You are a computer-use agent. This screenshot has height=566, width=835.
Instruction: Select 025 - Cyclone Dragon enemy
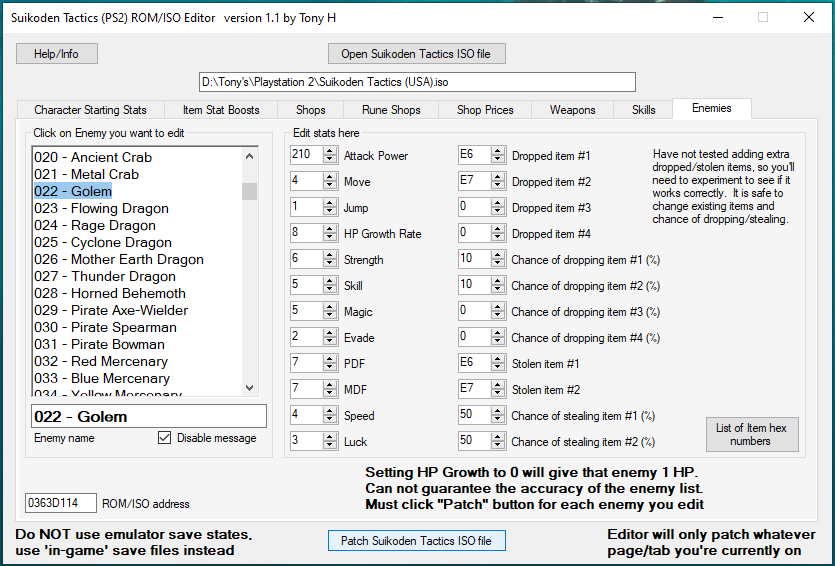pos(136,243)
